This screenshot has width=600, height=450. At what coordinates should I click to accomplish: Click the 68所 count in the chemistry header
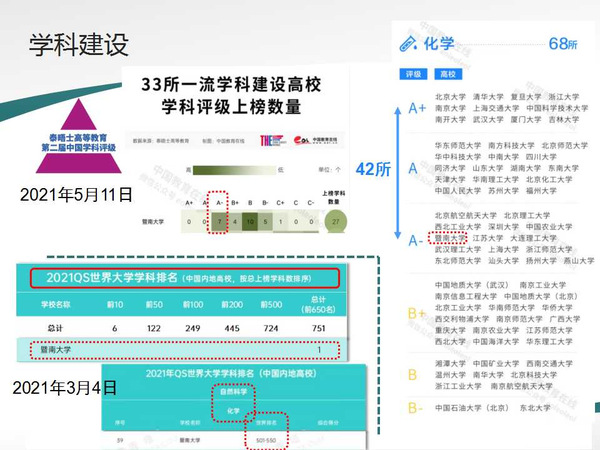point(563,43)
